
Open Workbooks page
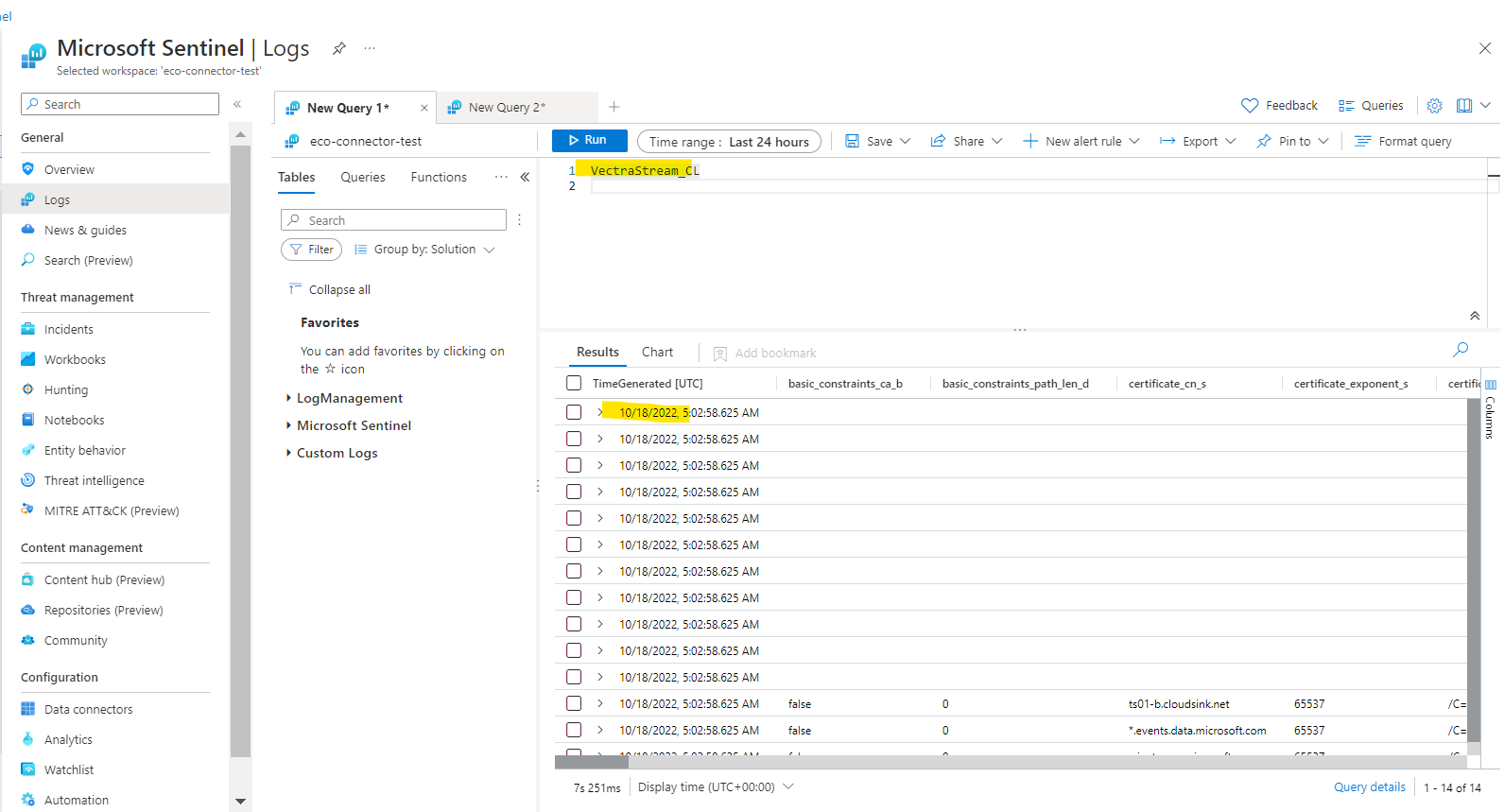75,360
